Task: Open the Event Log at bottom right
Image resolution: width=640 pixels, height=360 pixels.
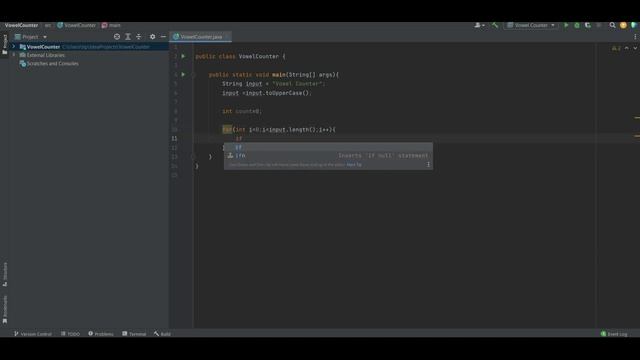Action: (x=614, y=334)
